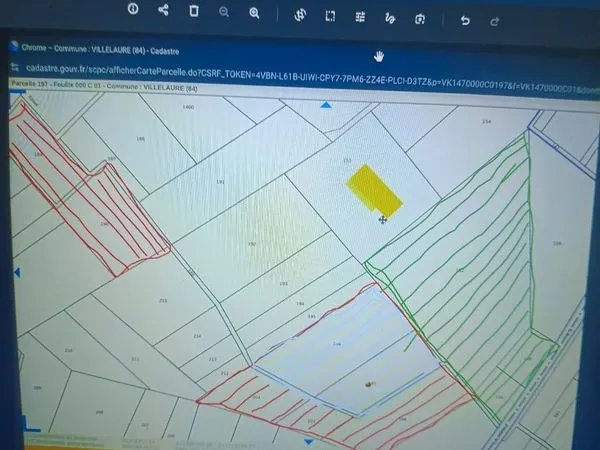600x450 pixels.
Task: Click parcel label 215
Action: tap(163, 301)
